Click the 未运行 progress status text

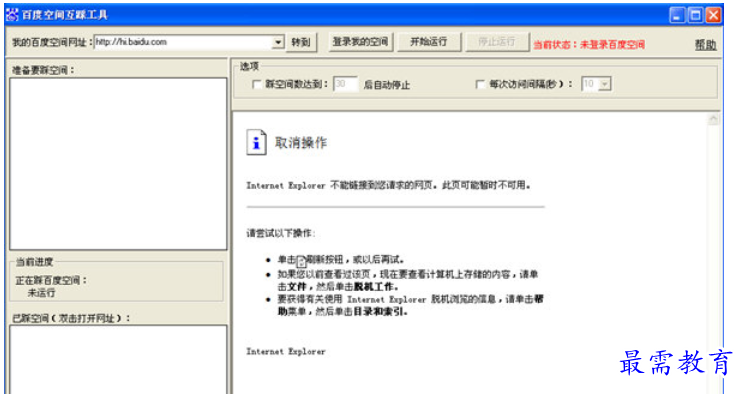tap(41, 293)
